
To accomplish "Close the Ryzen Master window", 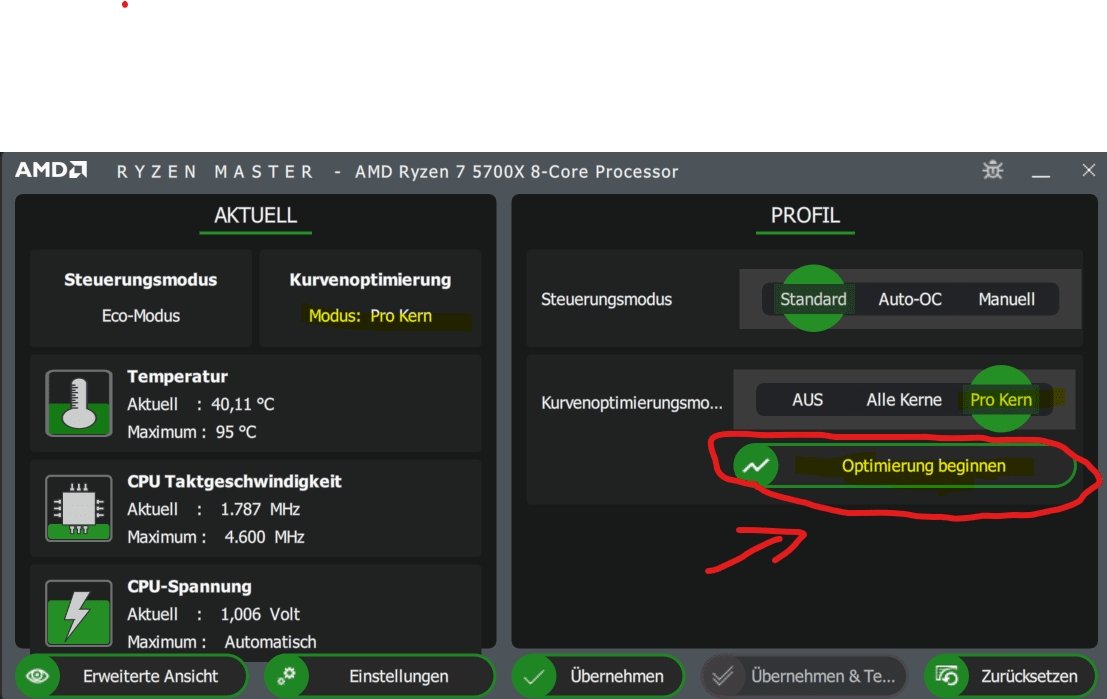I will point(1089,170).
